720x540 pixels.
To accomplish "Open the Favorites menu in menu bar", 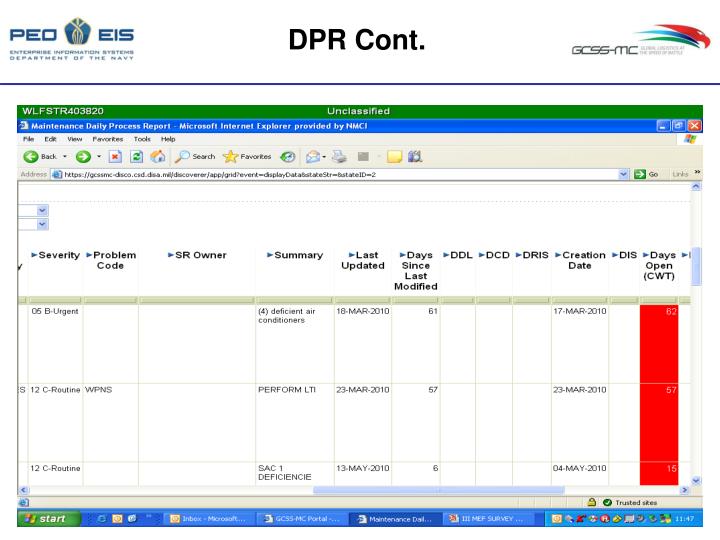I will (100, 139).
